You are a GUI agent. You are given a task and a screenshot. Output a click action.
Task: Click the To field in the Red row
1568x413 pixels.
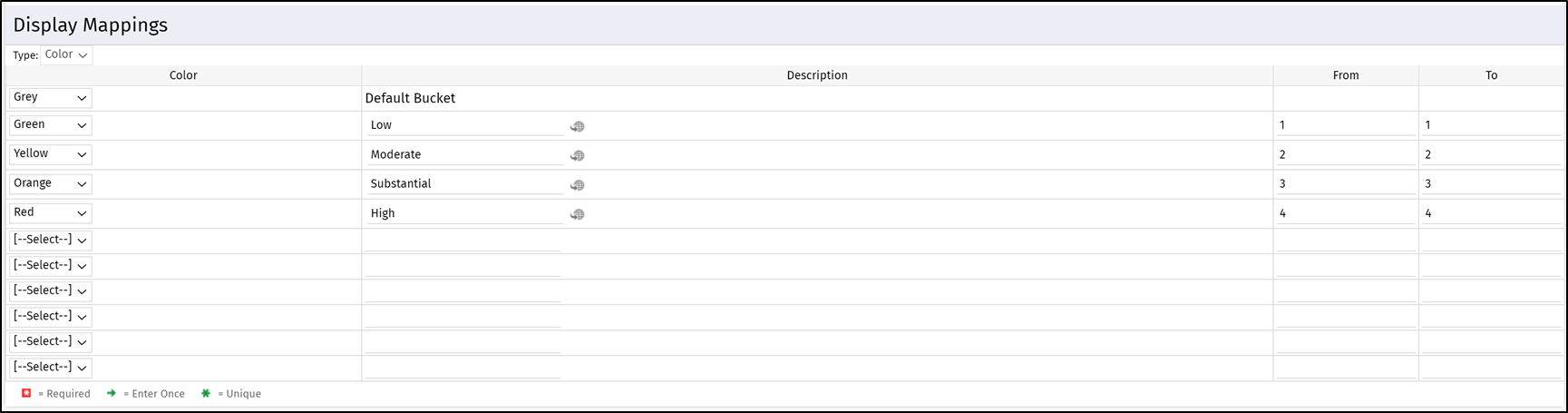pos(1491,213)
